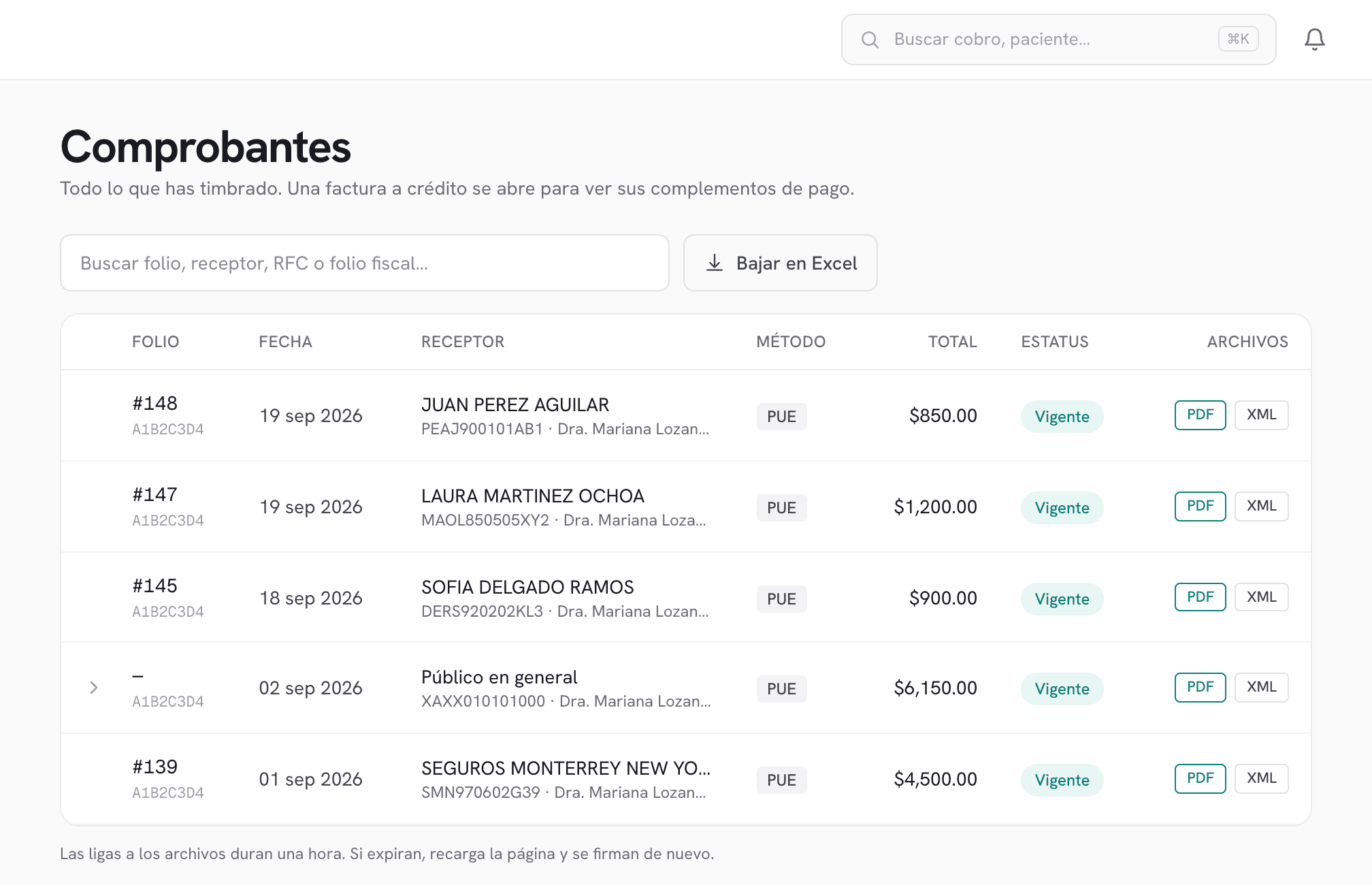Click the RECEPTOR column header
The width and height of the screenshot is (1372, 885).
tap(463, 342)
